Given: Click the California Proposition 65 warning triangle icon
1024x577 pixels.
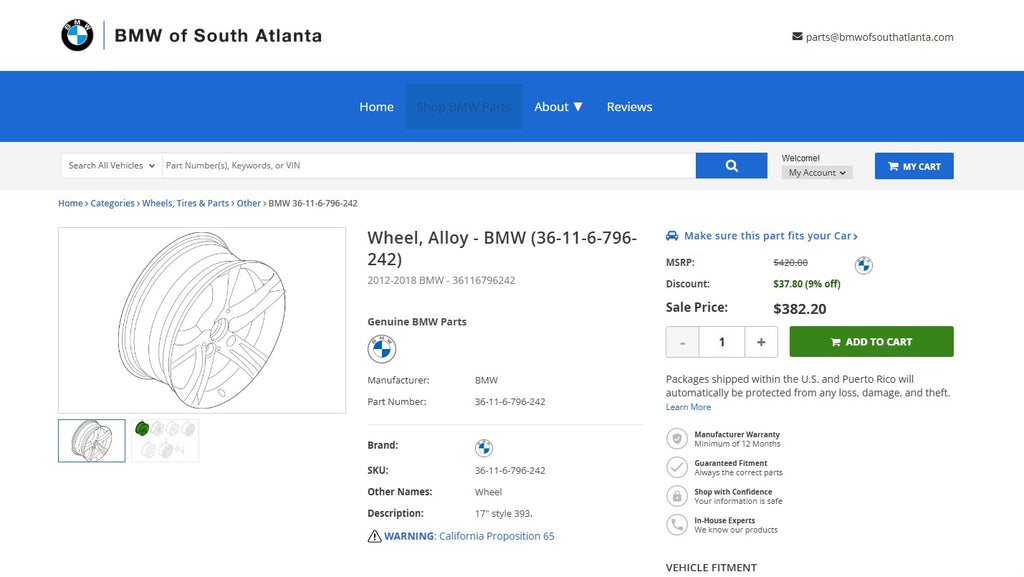Looking at the screenshot, I should 375,536.
